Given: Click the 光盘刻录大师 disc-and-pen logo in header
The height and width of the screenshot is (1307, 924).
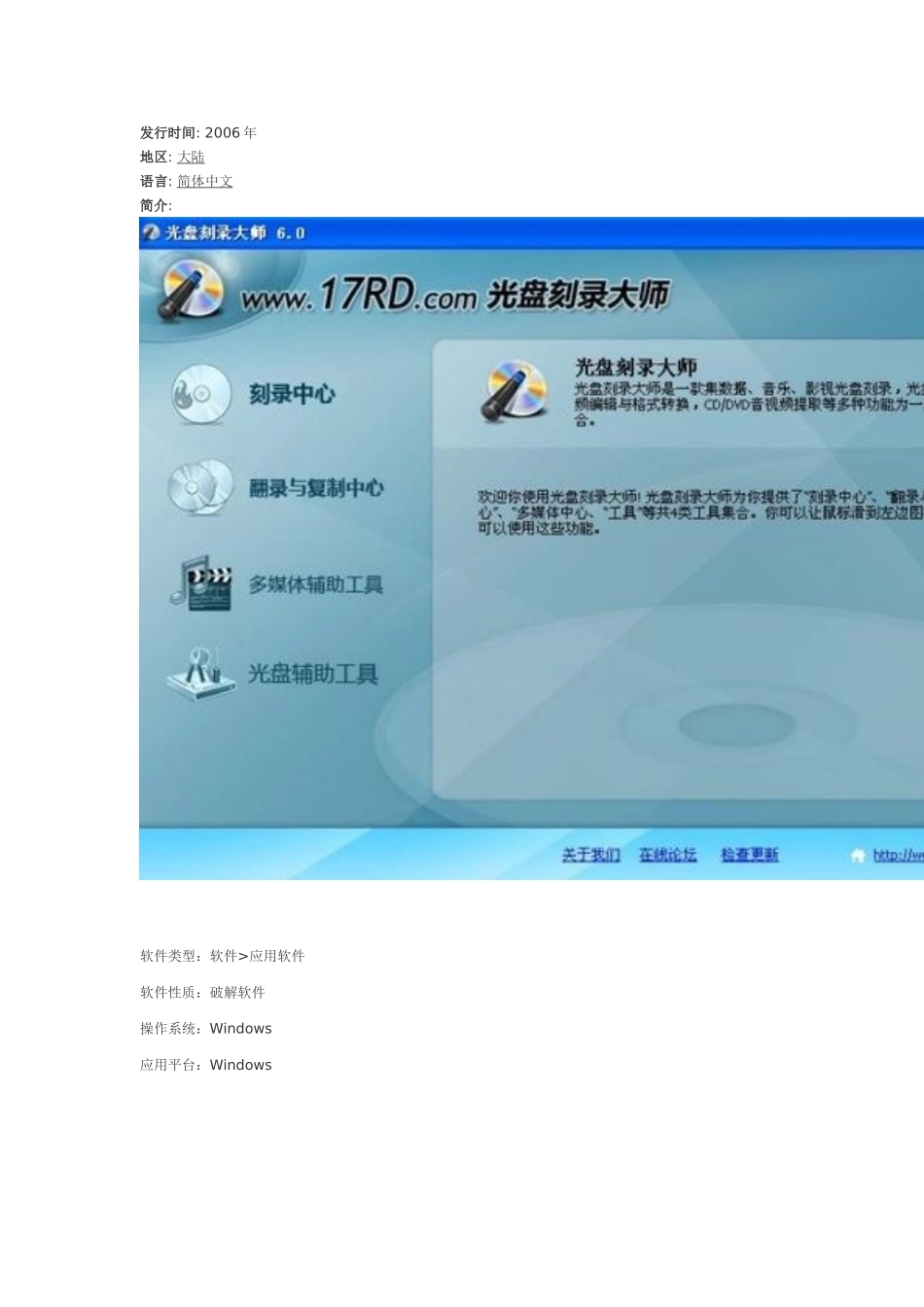Looking at the screenshot, I should pos(192,289).
